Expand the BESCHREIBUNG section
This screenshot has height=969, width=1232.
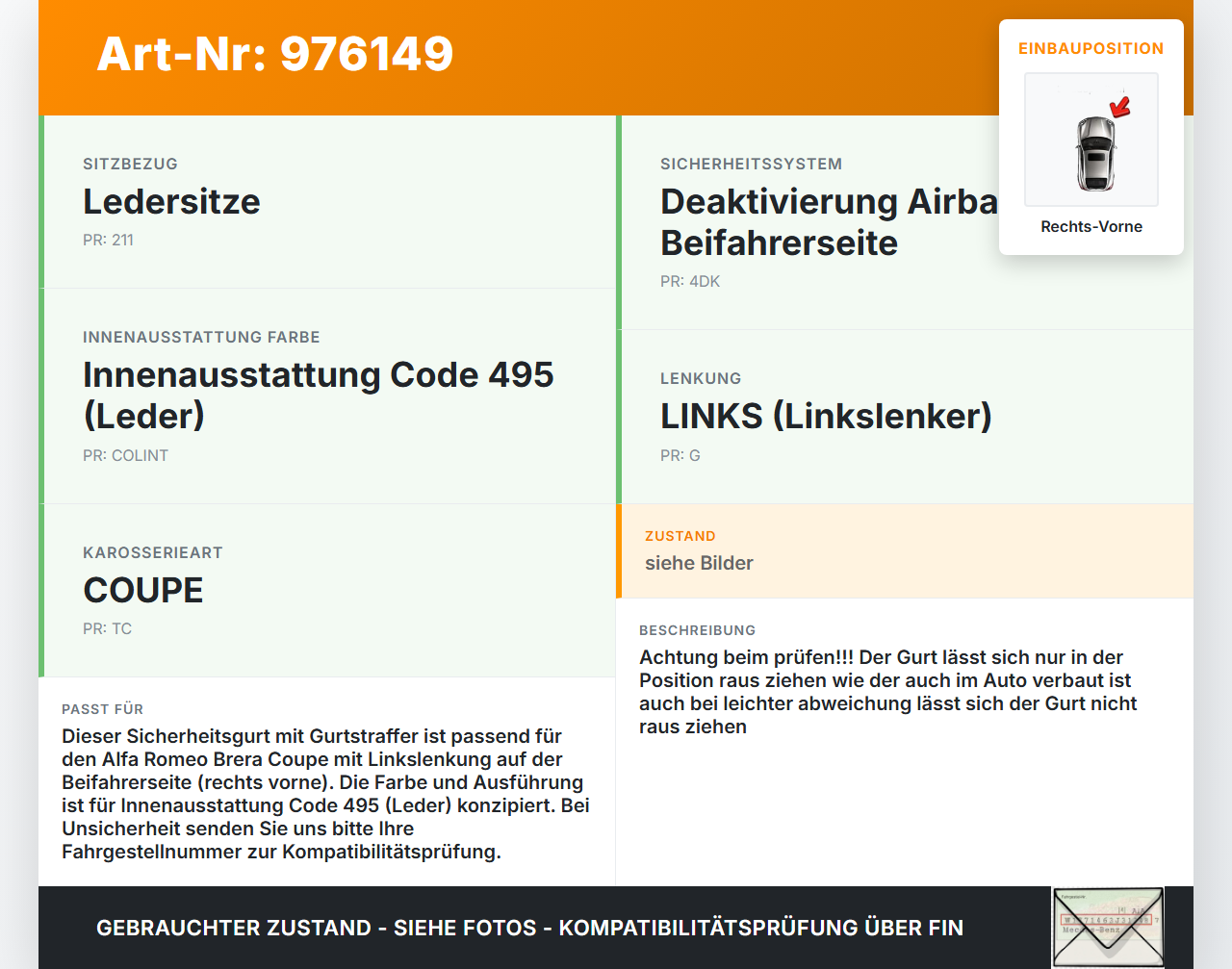[698, 630]
